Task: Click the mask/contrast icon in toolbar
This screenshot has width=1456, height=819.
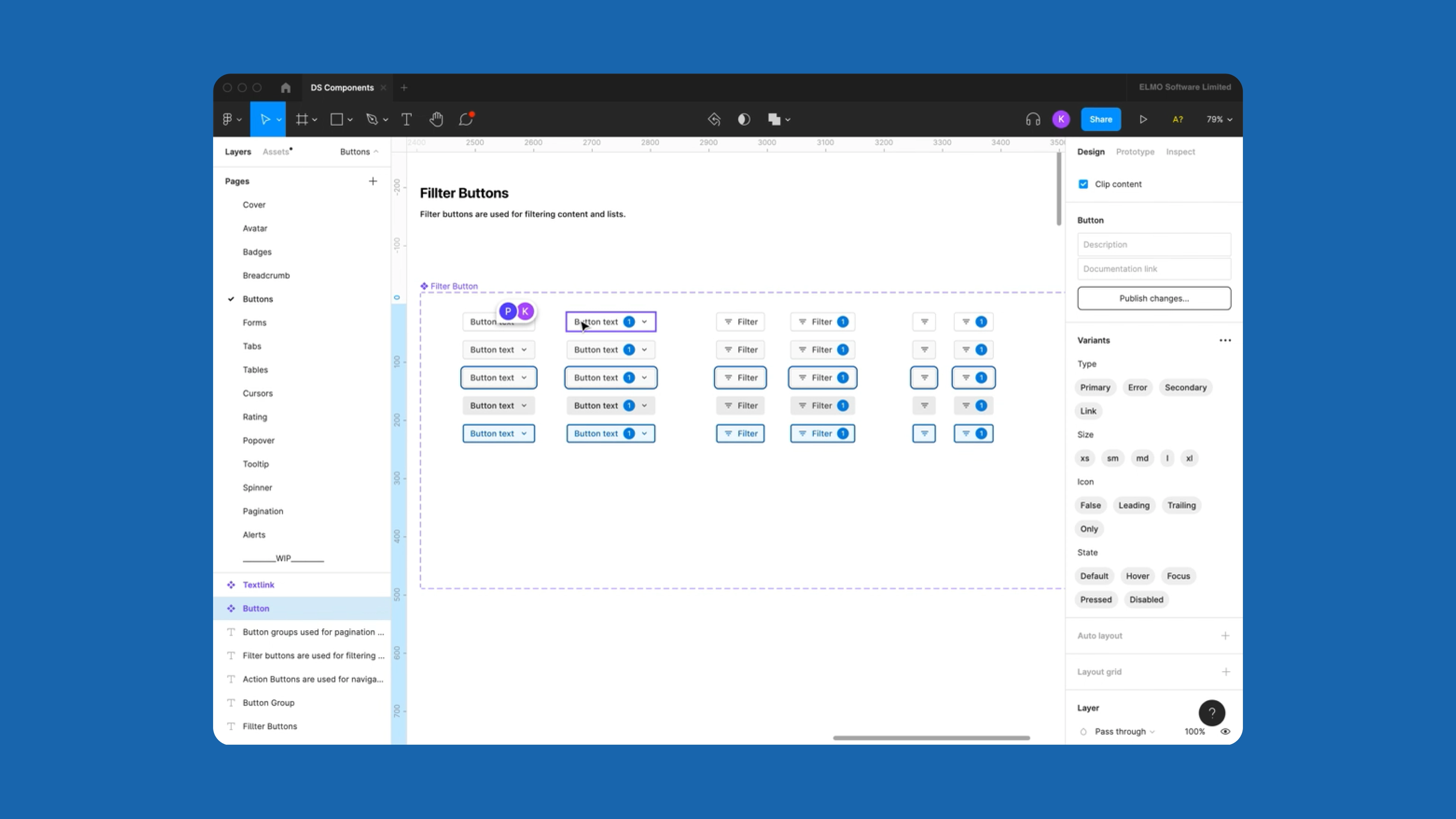Action: pyautogui.click(x=744, y=119)
